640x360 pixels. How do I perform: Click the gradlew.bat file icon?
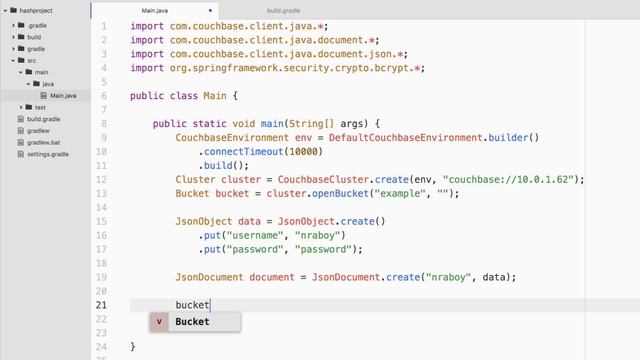point(21,142)
